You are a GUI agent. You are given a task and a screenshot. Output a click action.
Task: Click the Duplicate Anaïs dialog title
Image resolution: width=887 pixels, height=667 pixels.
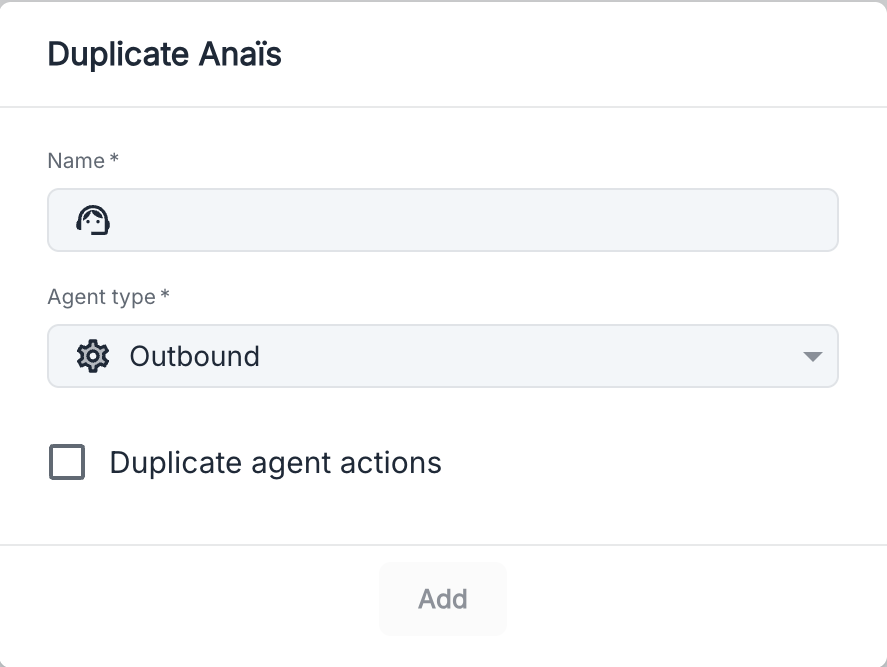pos(164,54)
